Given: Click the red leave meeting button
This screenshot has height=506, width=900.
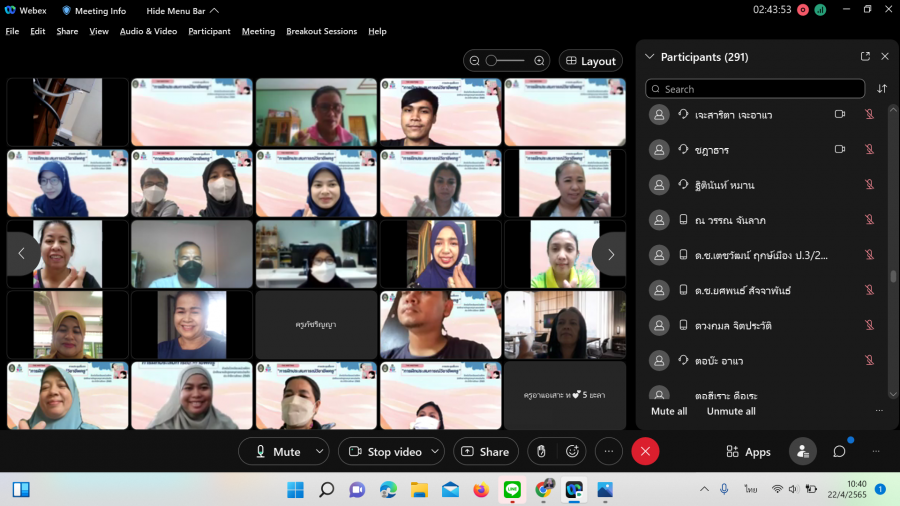Looking at the screenshot, I should [x=645, y=452].
